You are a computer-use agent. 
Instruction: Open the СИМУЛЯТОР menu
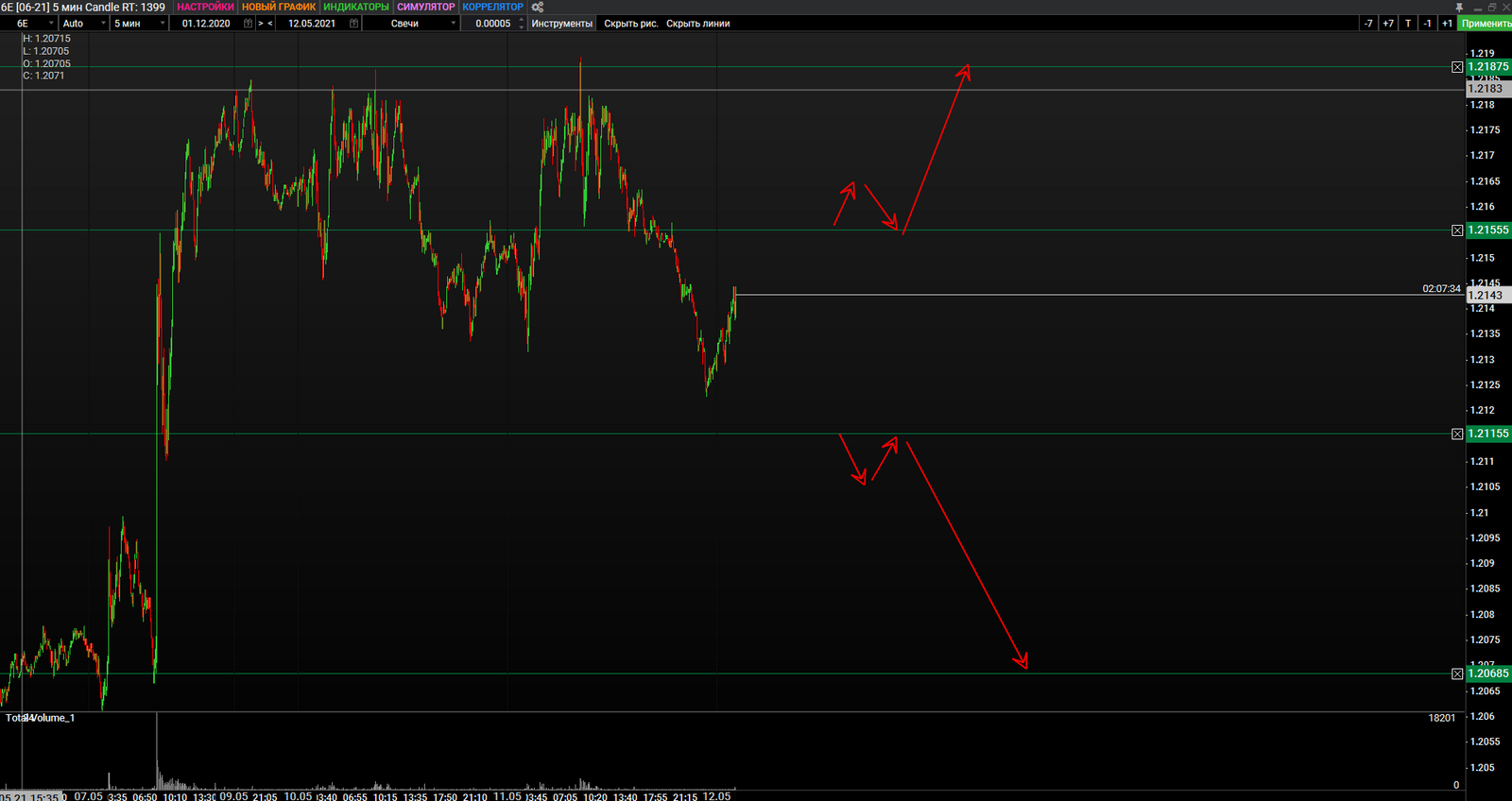[426, 7]
